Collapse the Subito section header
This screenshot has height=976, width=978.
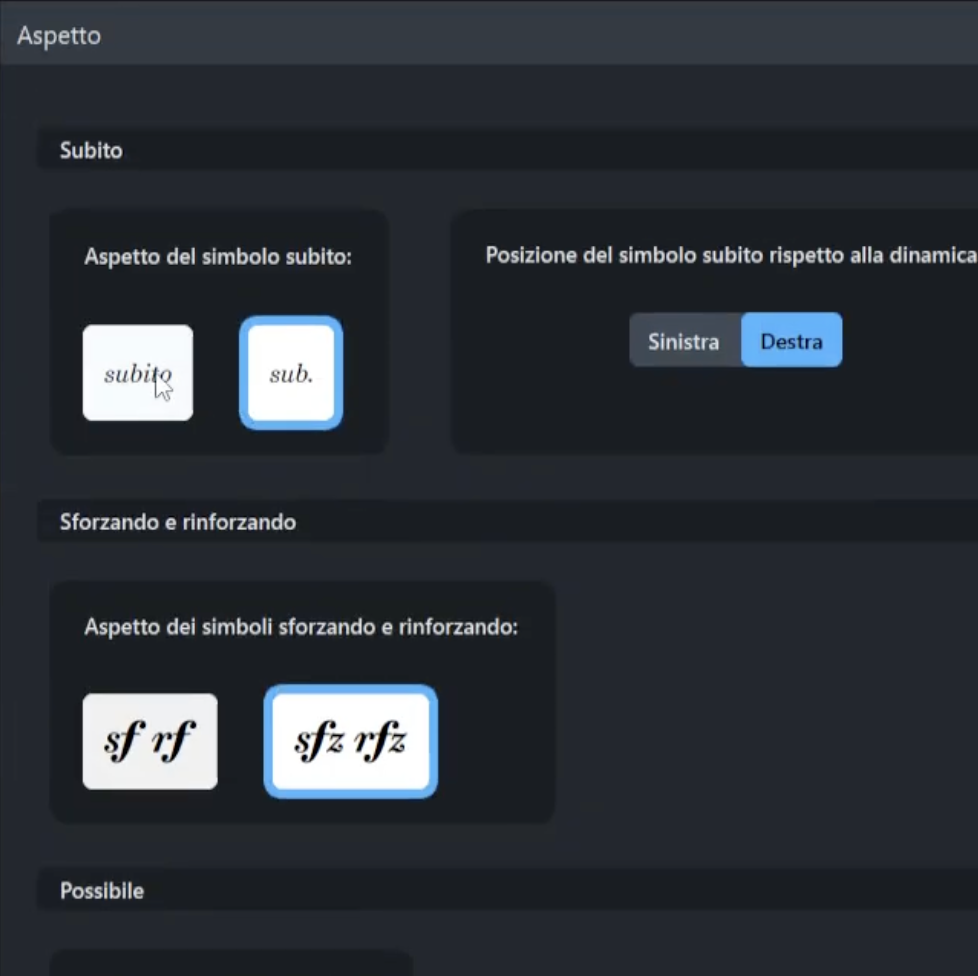[91, 151]
